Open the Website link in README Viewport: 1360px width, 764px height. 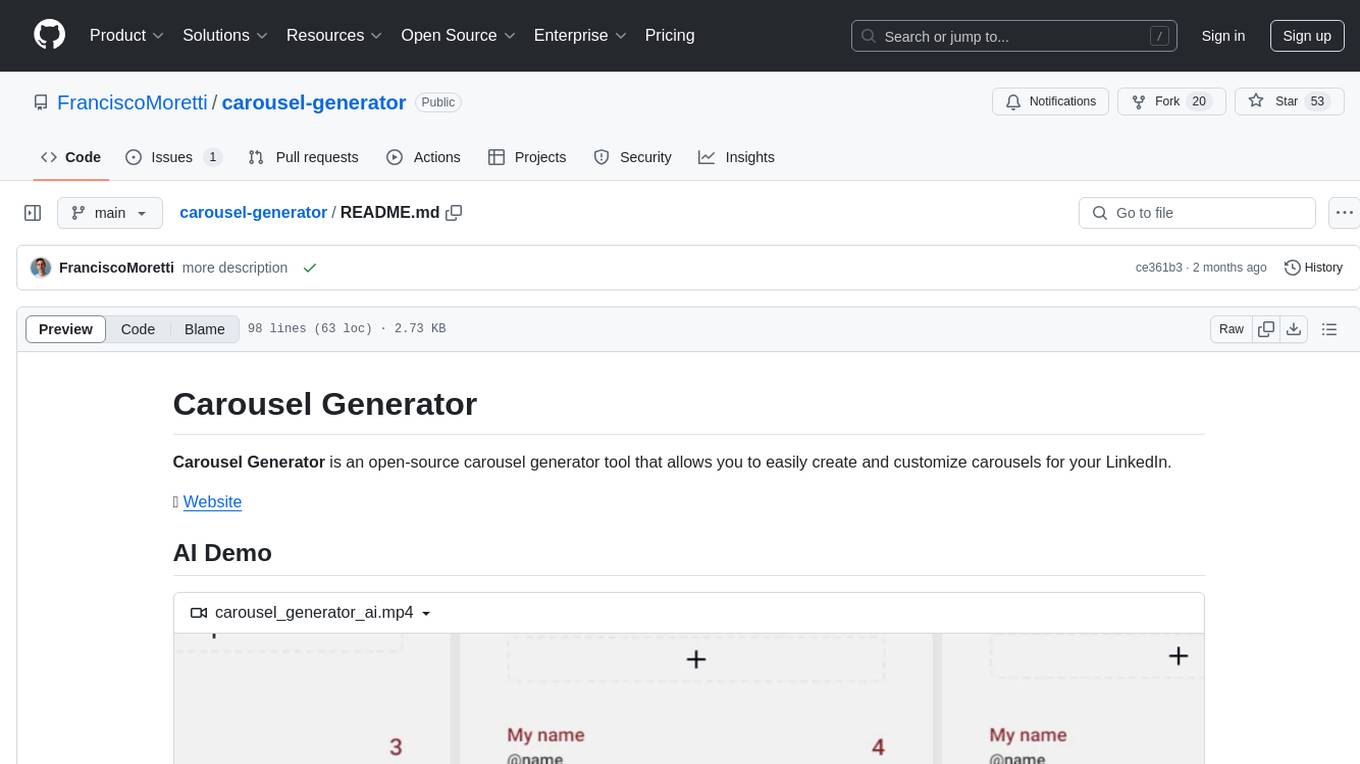click(x=212, y=502)
